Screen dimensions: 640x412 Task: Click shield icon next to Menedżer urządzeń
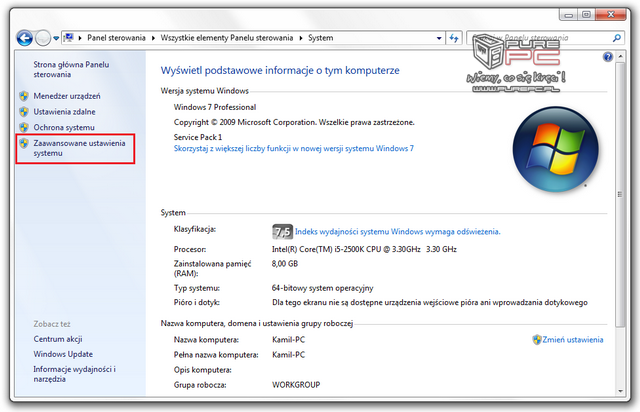click(24, 96)
